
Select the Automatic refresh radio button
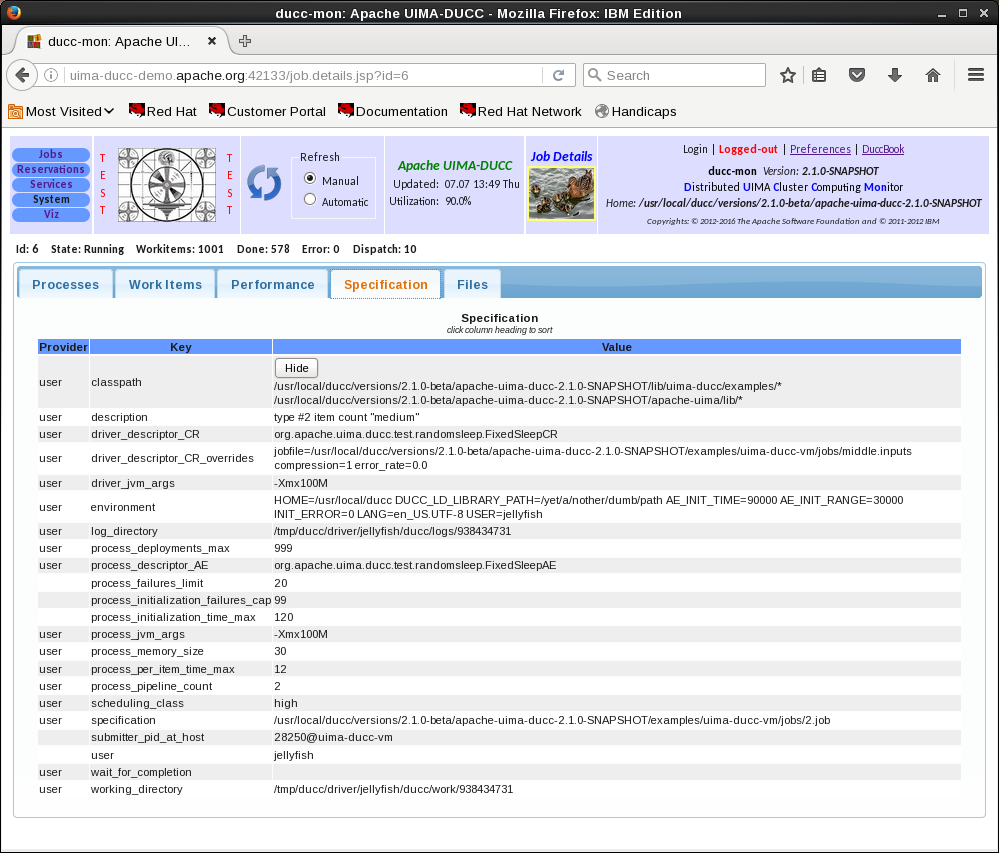coord(310,200)
